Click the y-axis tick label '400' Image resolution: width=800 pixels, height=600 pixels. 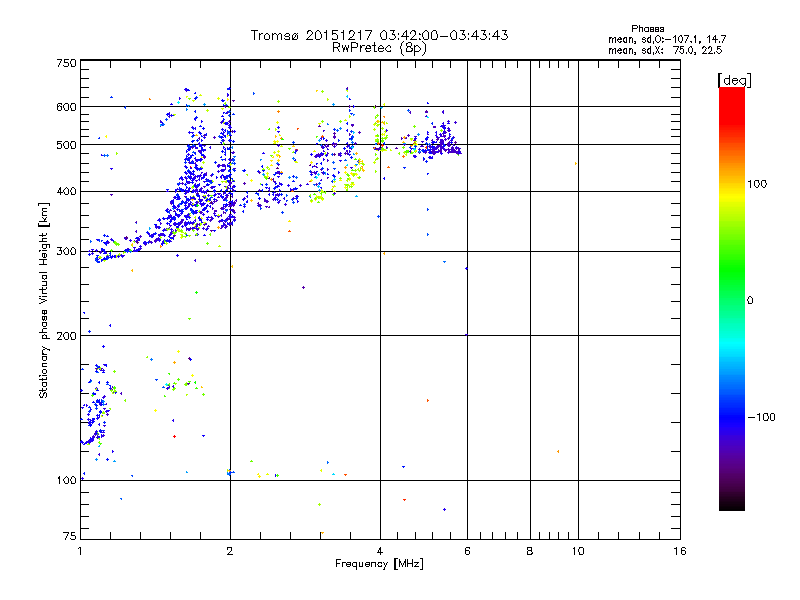(66, 192)
